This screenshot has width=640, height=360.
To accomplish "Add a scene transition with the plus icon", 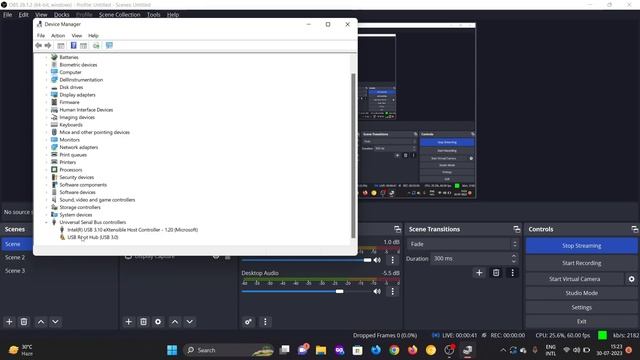I will 479,273.
